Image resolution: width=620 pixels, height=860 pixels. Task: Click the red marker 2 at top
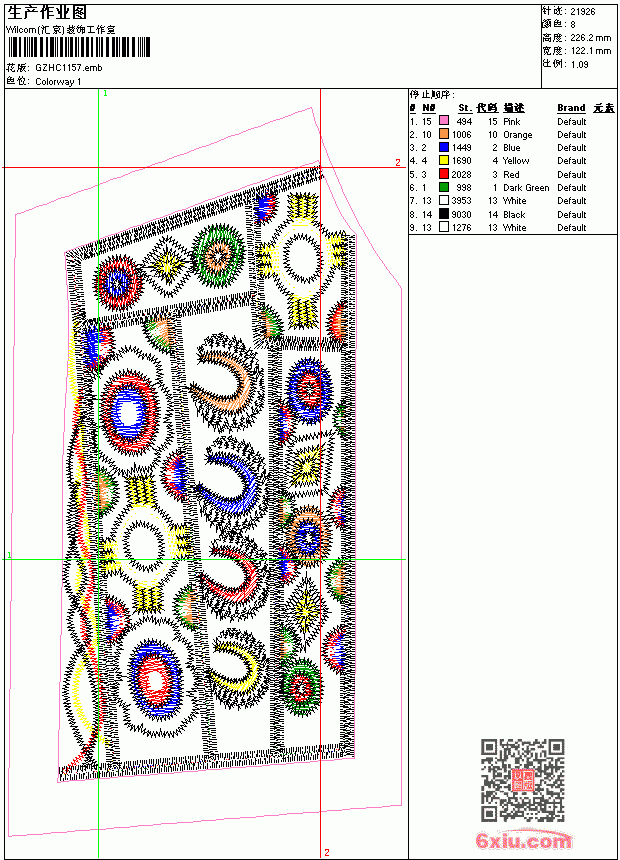point(398,162)
